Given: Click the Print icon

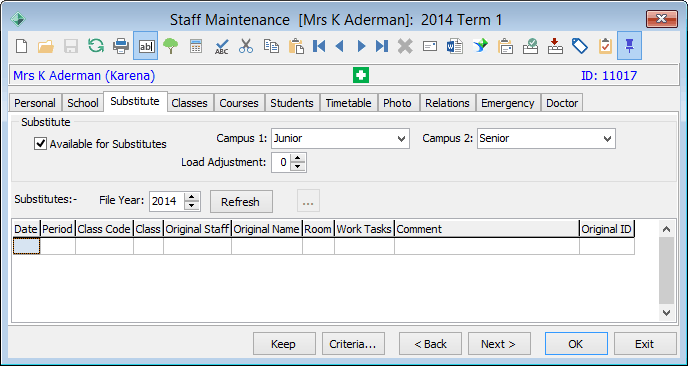Looking at the screenshot, I should coord(121,46).
